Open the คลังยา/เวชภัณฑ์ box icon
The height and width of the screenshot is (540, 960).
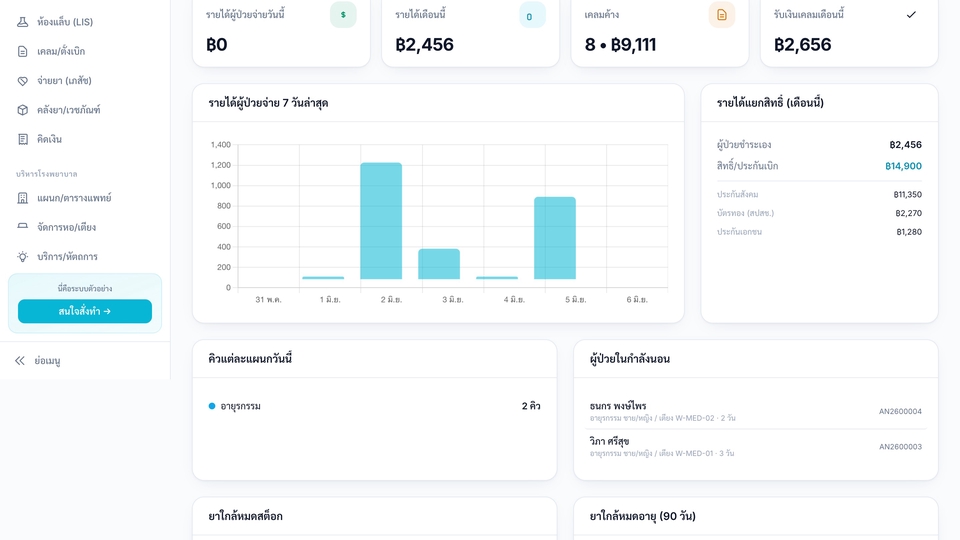pyautogui.click(x=23, y=110)
